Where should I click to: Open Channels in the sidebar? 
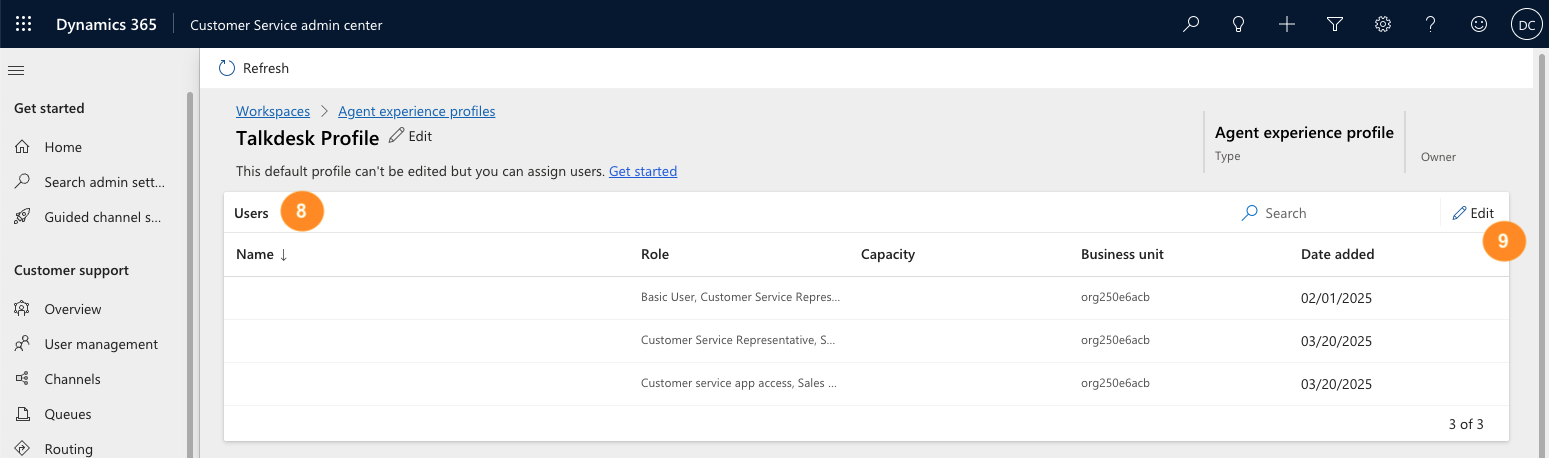[72, 379]
